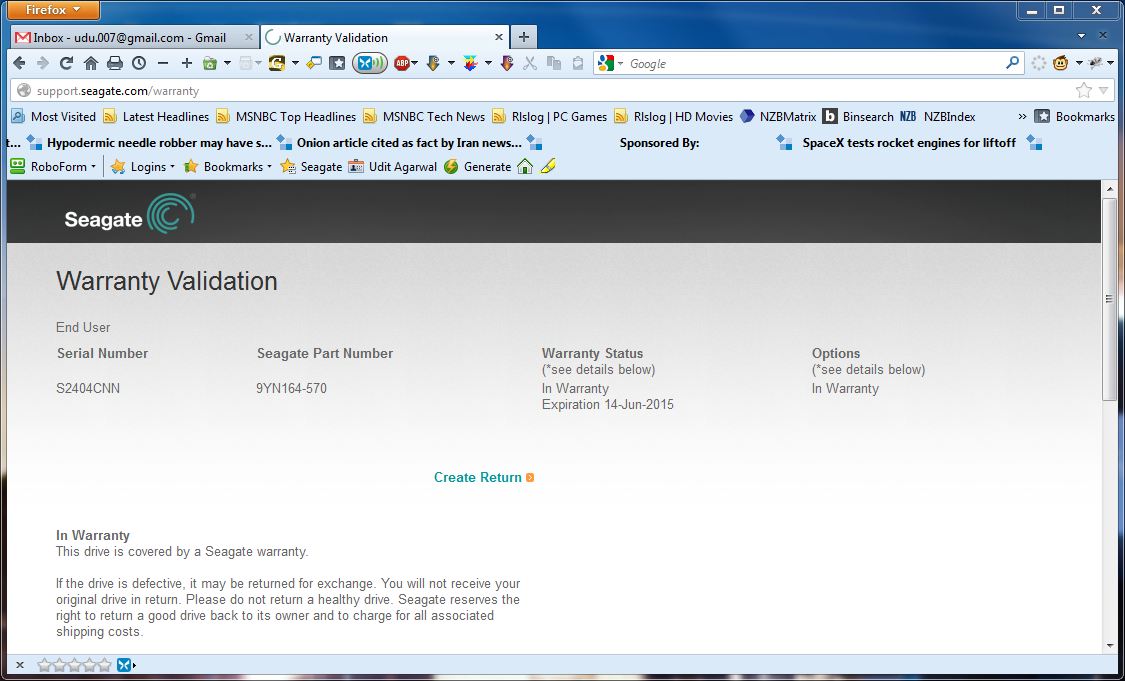
Task: Open a new tab
Action: 524,37
